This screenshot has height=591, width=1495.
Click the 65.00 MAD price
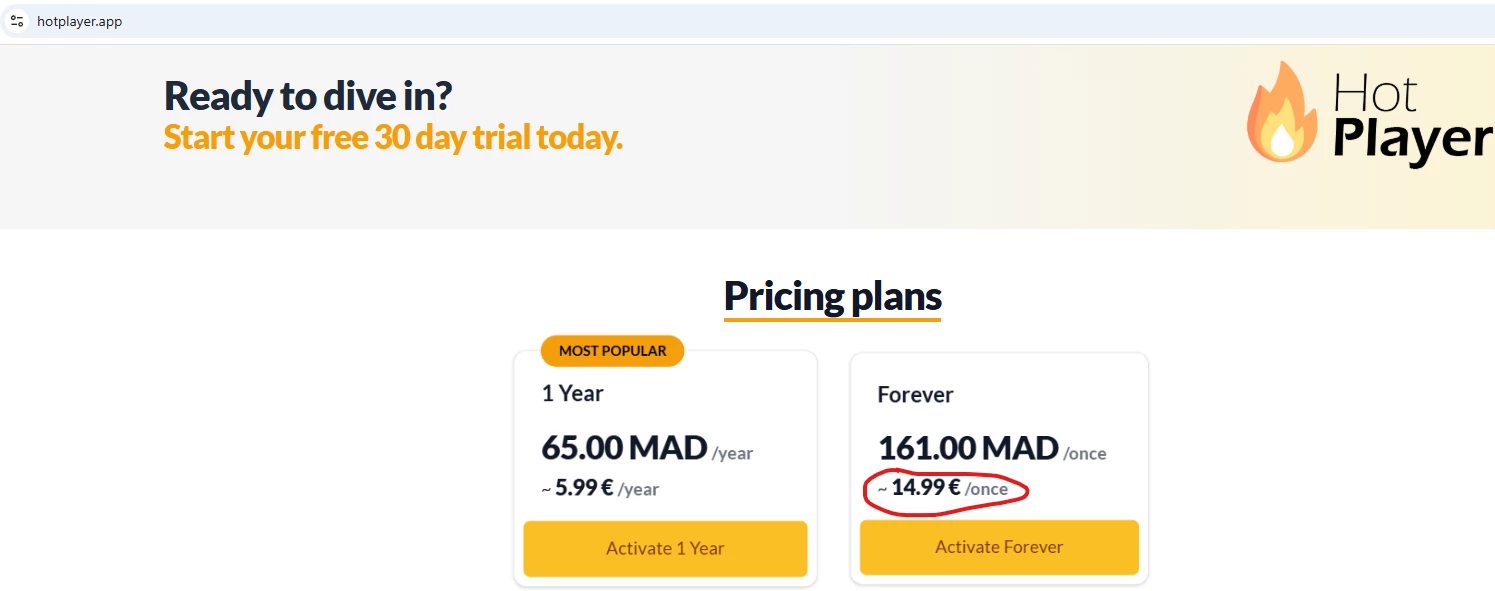(624, 447)
